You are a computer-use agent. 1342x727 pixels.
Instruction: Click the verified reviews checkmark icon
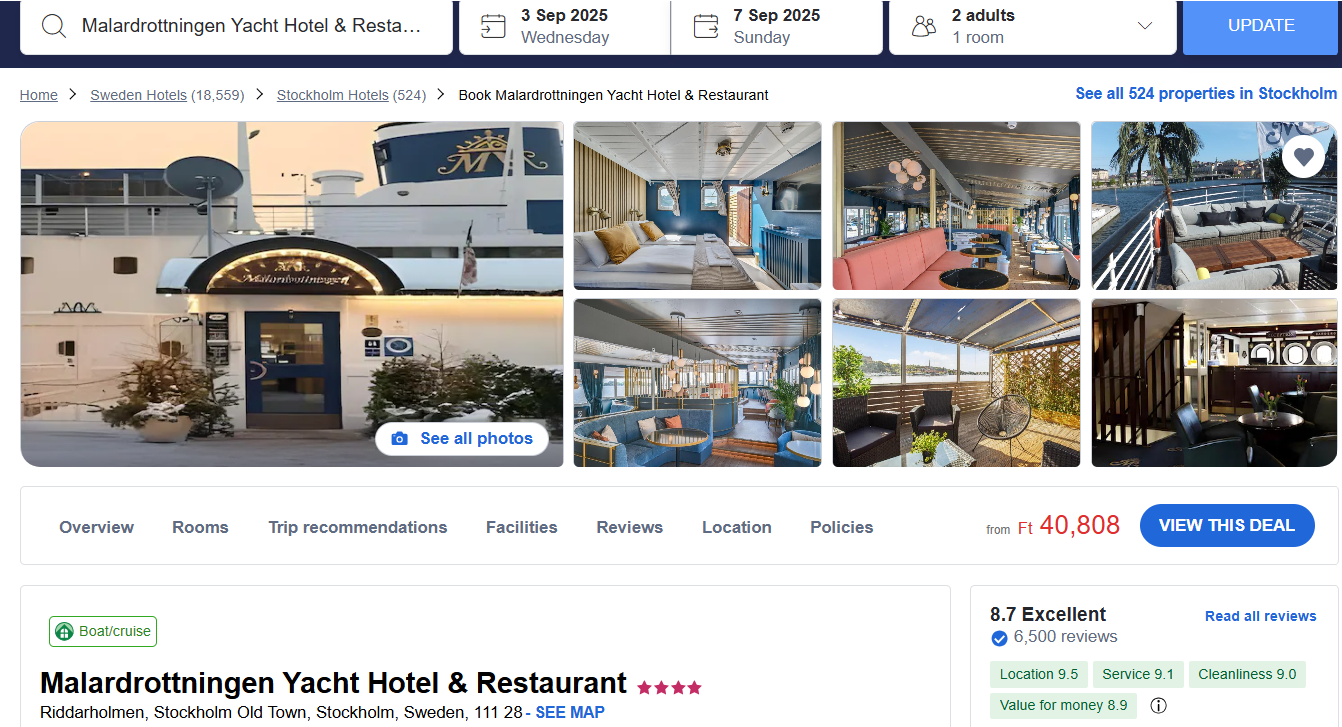click(999, 638)
